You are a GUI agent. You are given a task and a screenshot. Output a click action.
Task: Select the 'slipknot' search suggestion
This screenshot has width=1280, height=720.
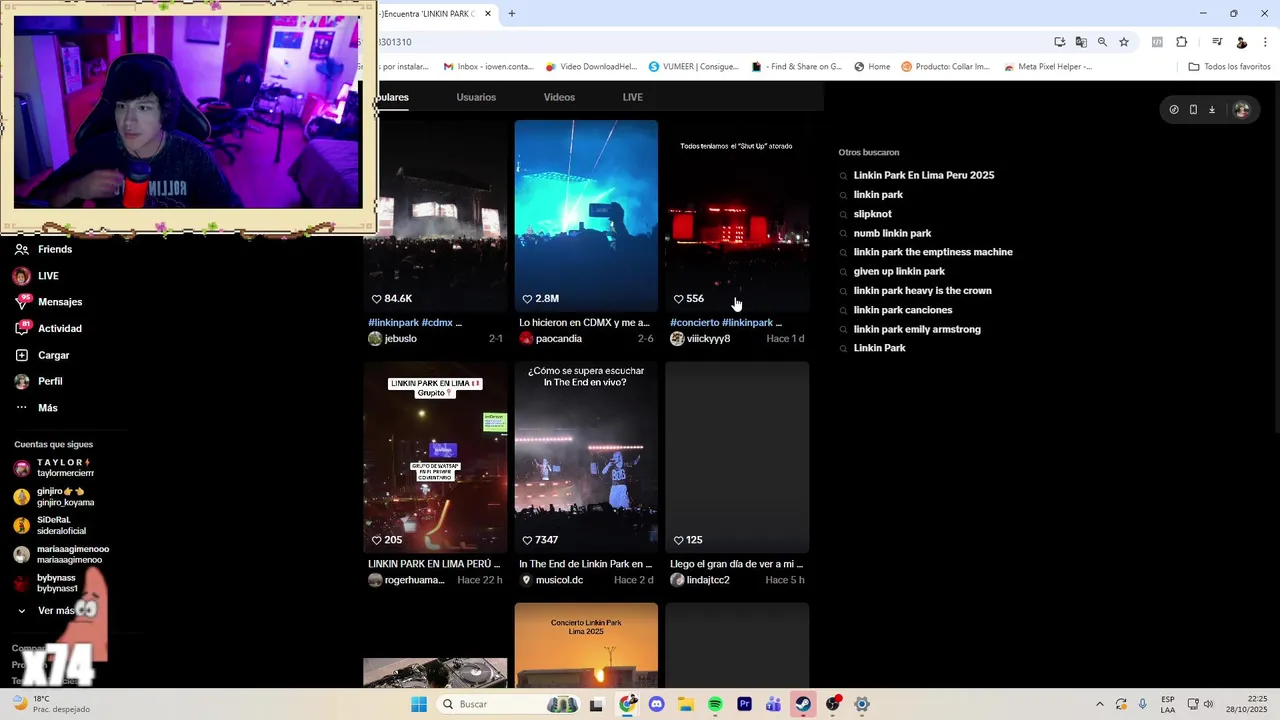click(x=872, y=214)
